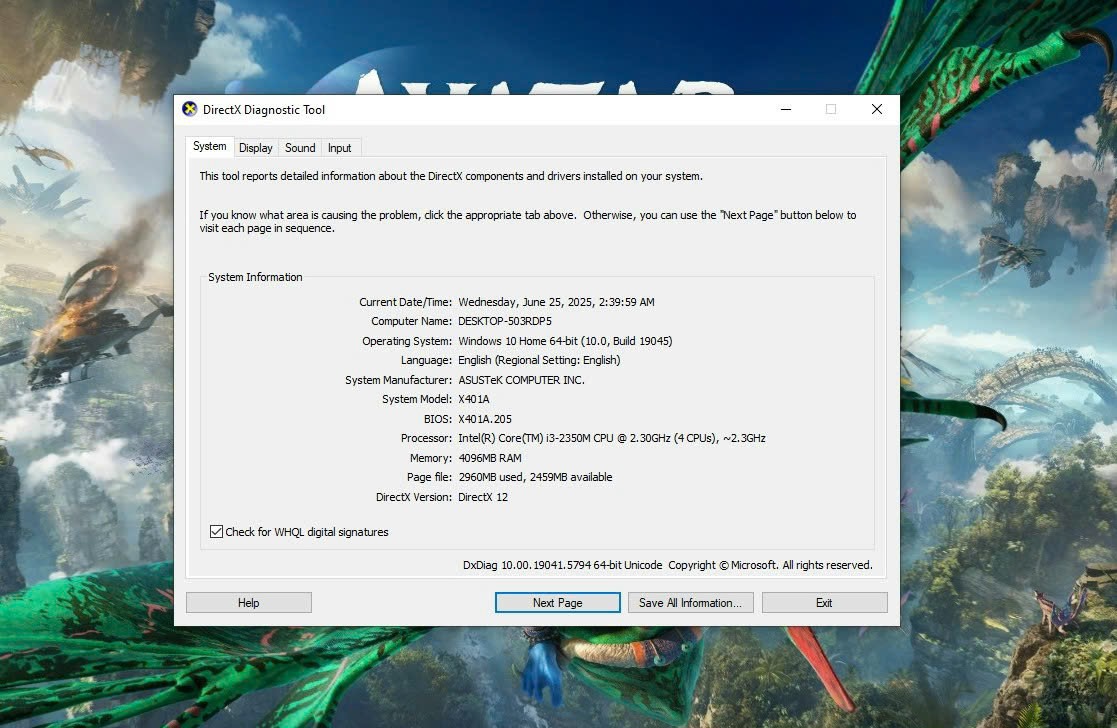Go to Next Page

tap(558, 603)
